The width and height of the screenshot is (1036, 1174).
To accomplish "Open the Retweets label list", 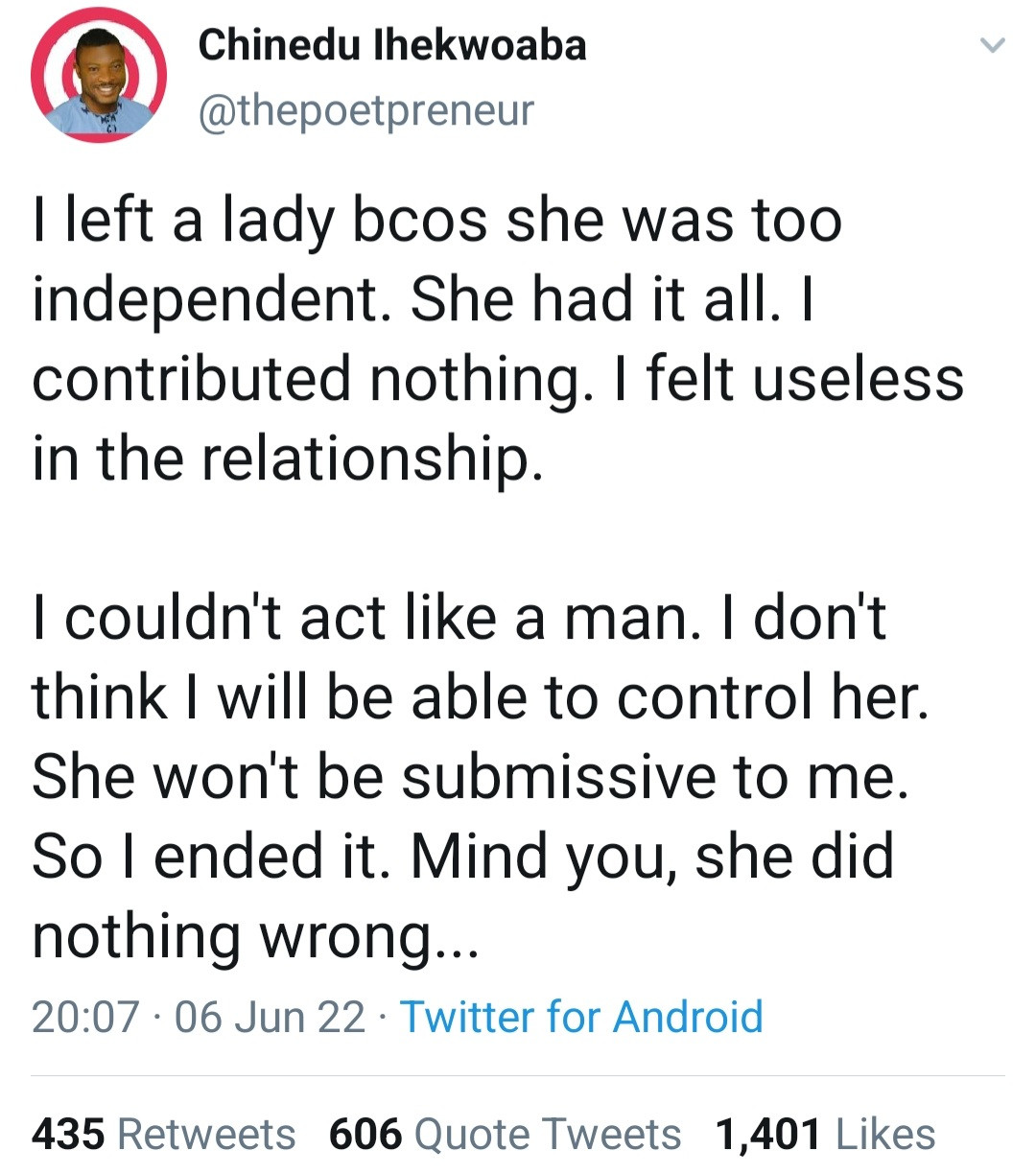I will [x=206, y=1134].
